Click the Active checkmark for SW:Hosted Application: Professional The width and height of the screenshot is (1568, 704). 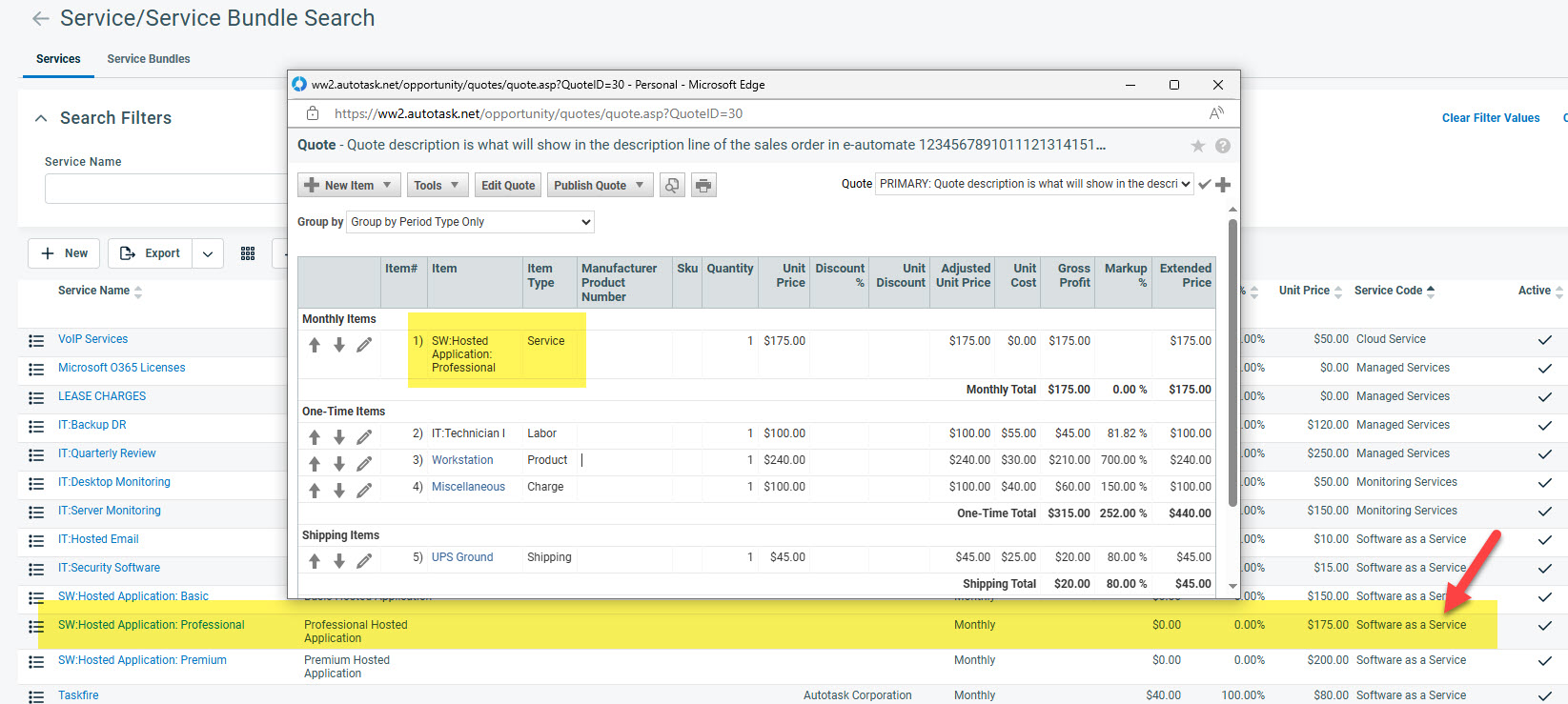[1545, 626]
